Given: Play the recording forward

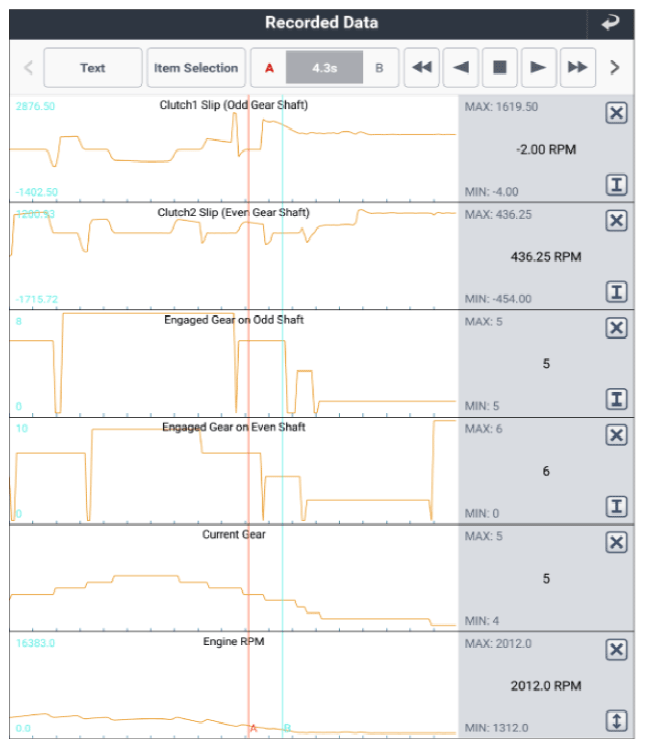Looking at the screenshot, I should [539, 67].
